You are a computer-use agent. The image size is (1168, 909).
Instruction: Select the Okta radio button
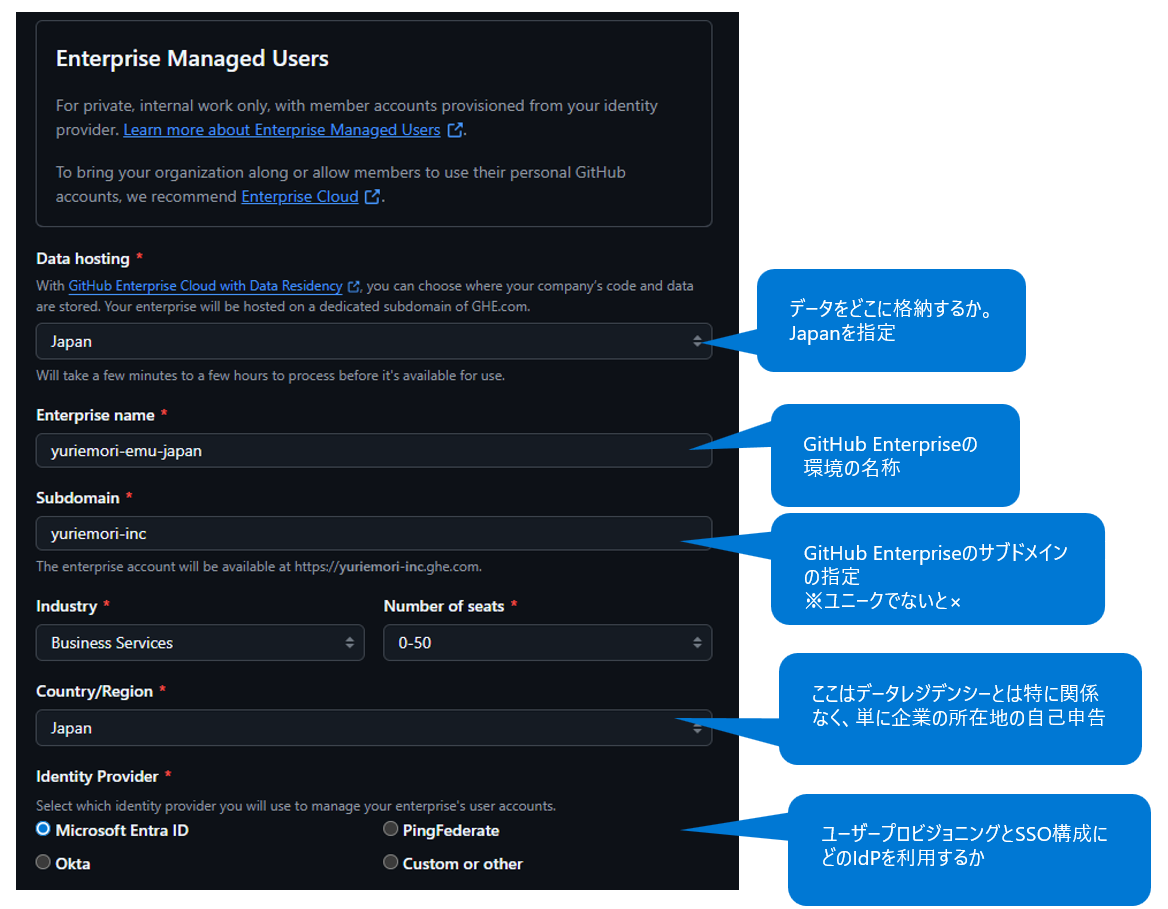pyautogui.click(x=43, y=863)
